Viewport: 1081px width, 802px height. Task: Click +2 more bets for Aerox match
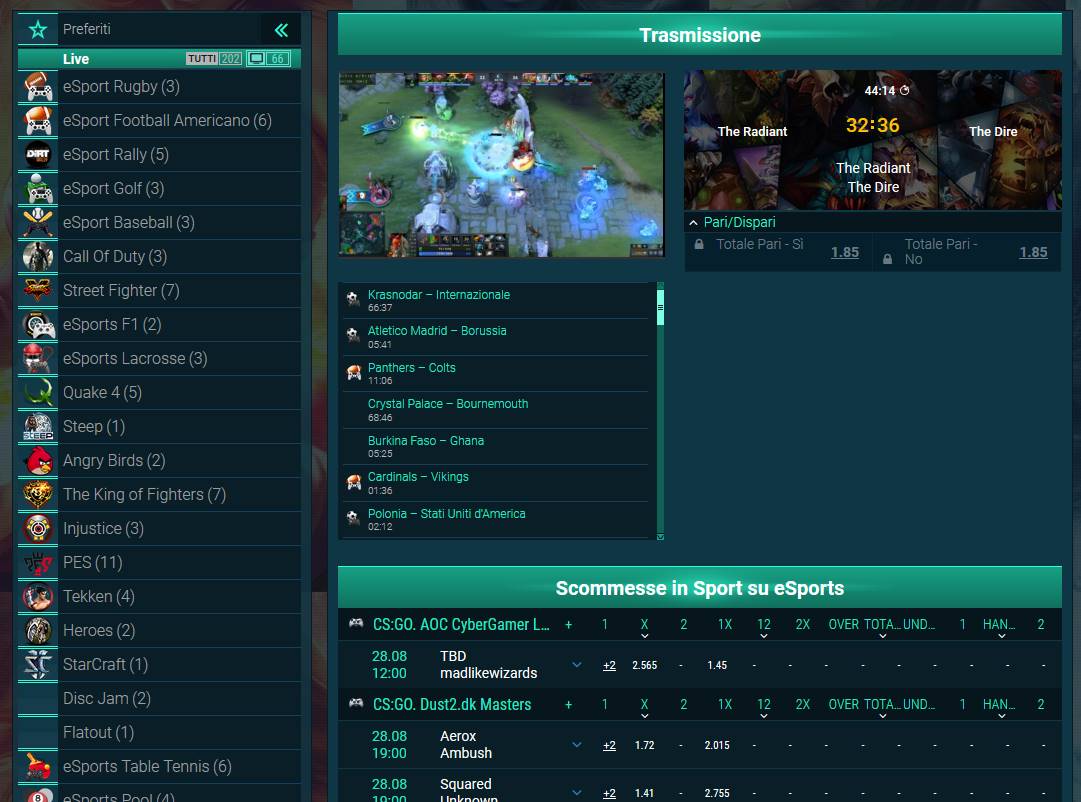(x=609, y=745)
